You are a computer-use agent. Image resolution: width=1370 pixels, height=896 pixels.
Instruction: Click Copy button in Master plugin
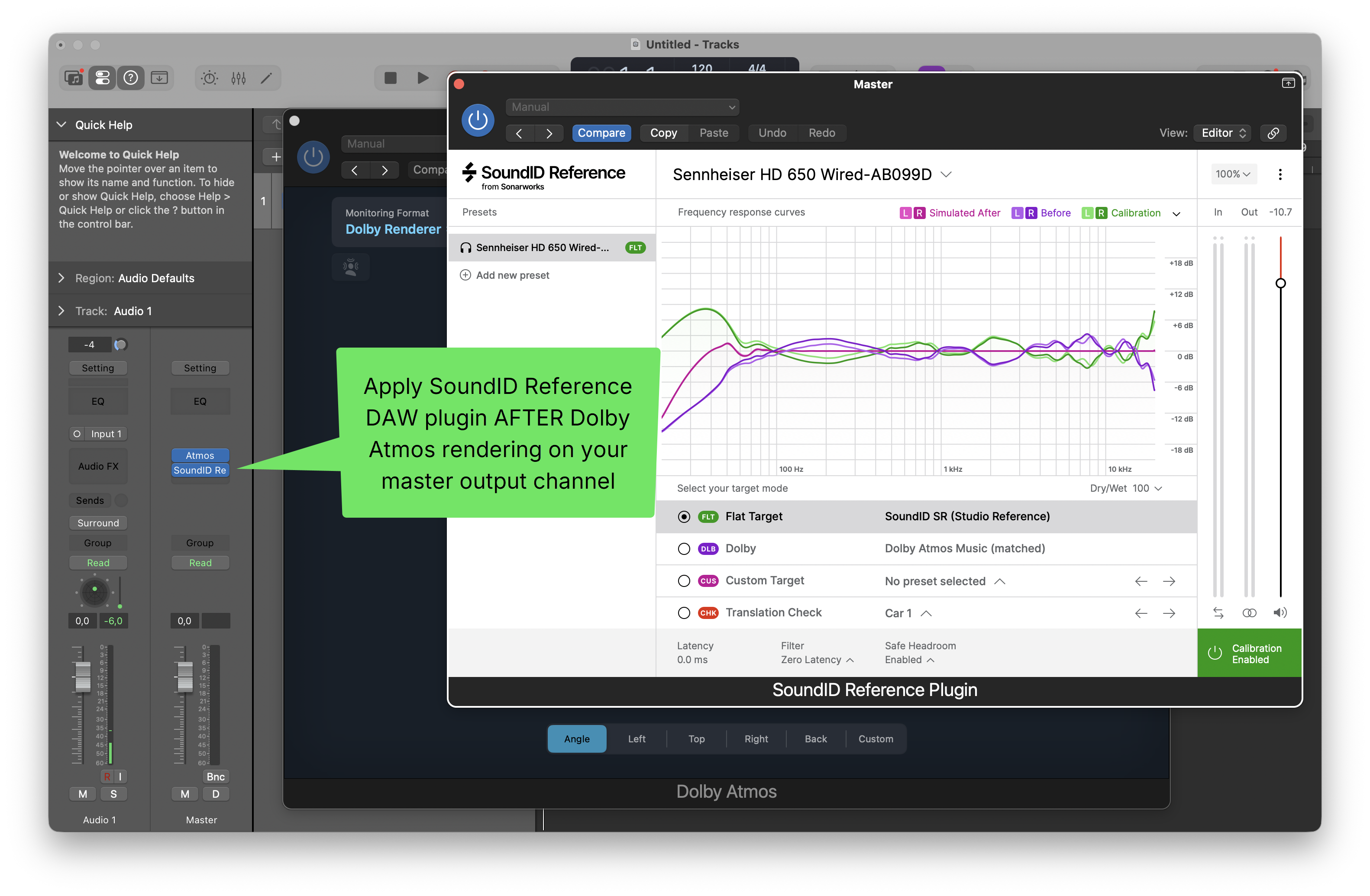664,133
